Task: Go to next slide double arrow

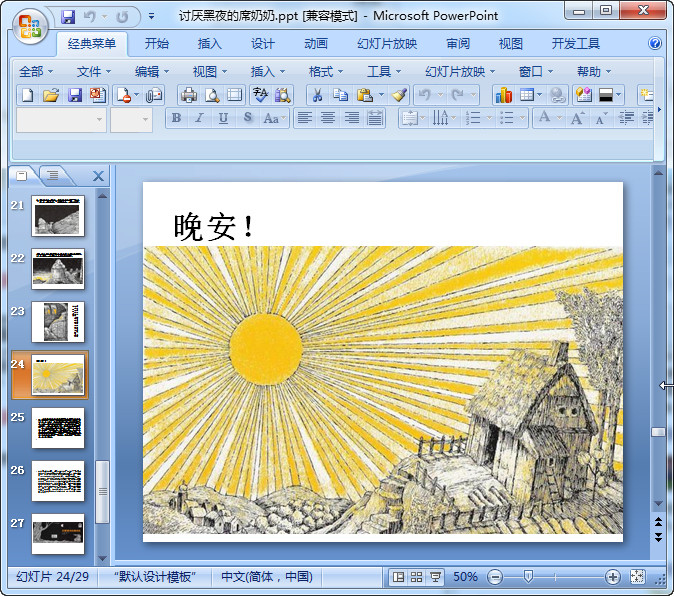Action: [x=658, y=537]
